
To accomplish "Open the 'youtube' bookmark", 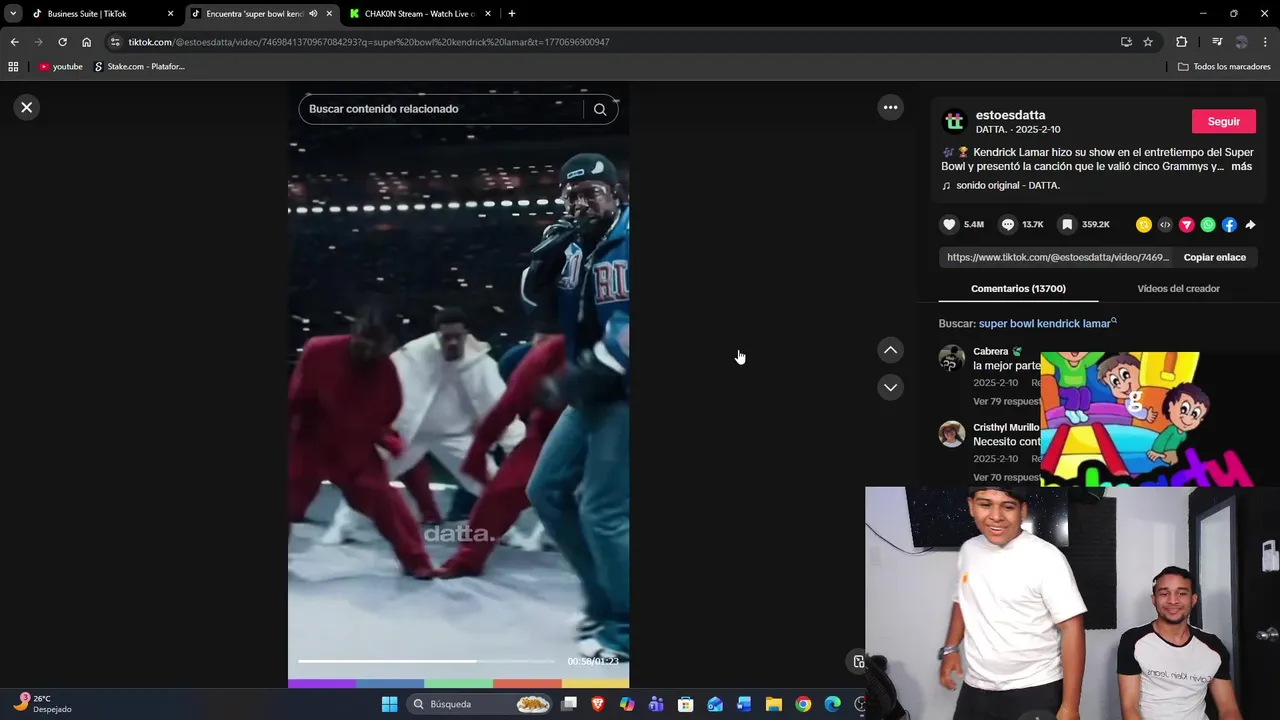I will tap(61, 67).
